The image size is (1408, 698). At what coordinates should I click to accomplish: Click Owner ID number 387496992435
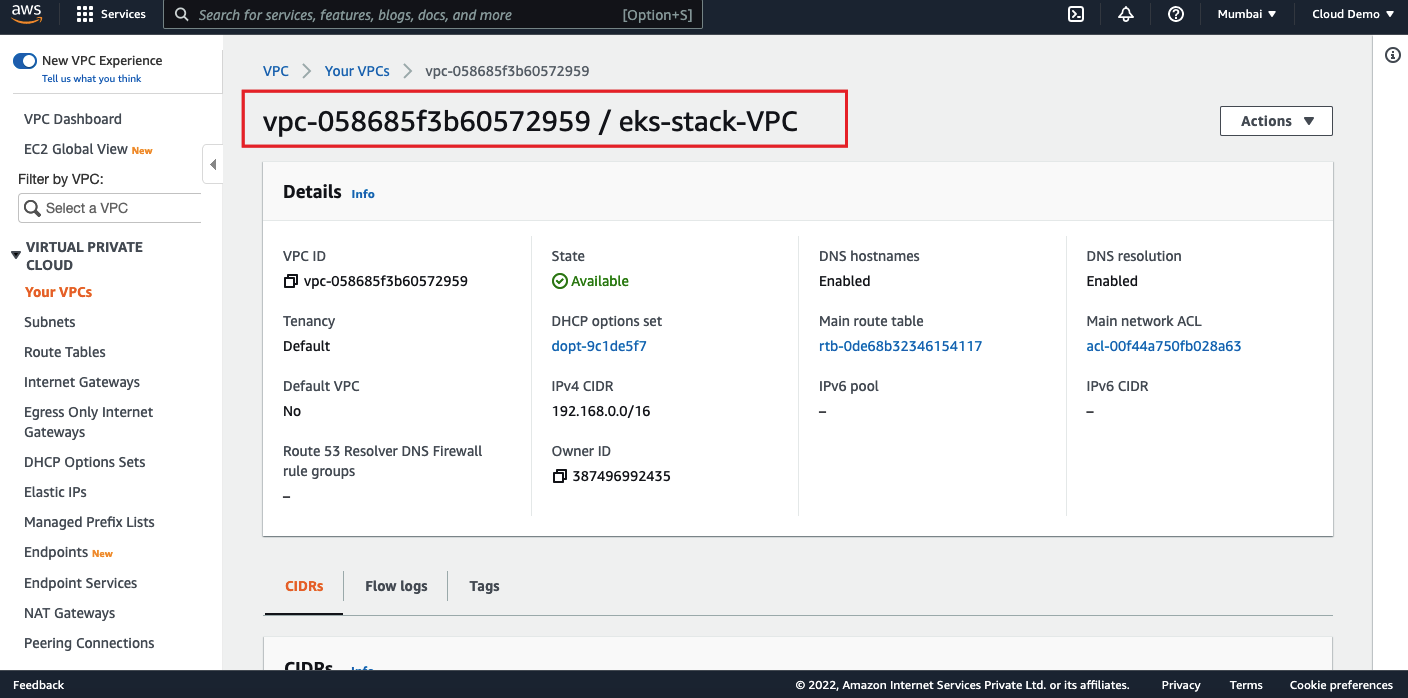tap(622, 476)
